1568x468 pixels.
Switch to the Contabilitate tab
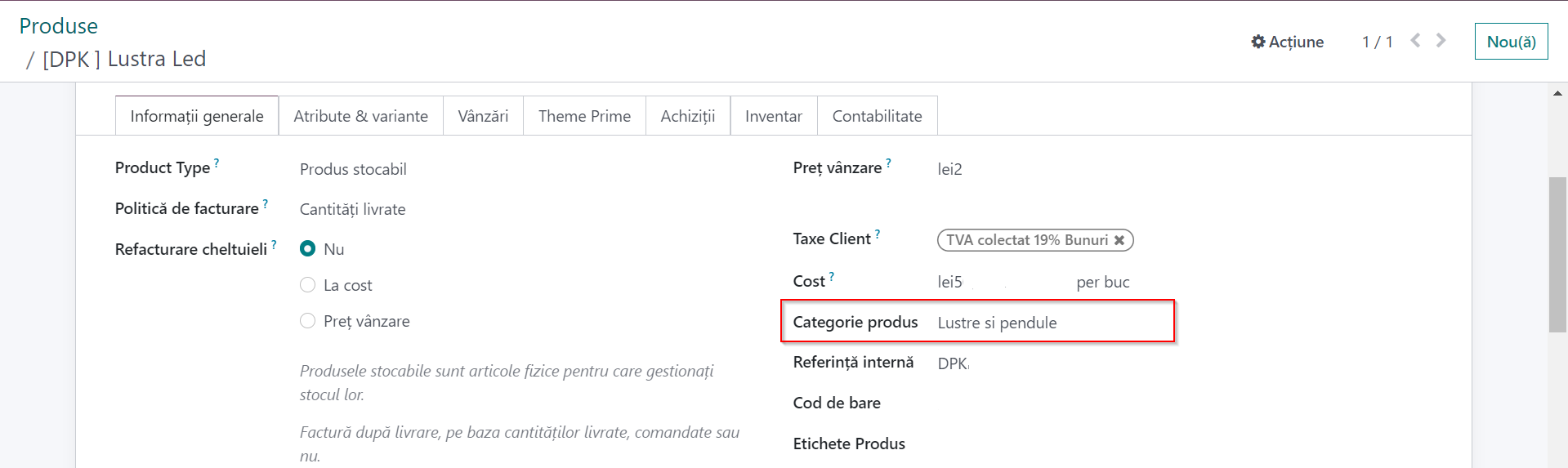877,116
